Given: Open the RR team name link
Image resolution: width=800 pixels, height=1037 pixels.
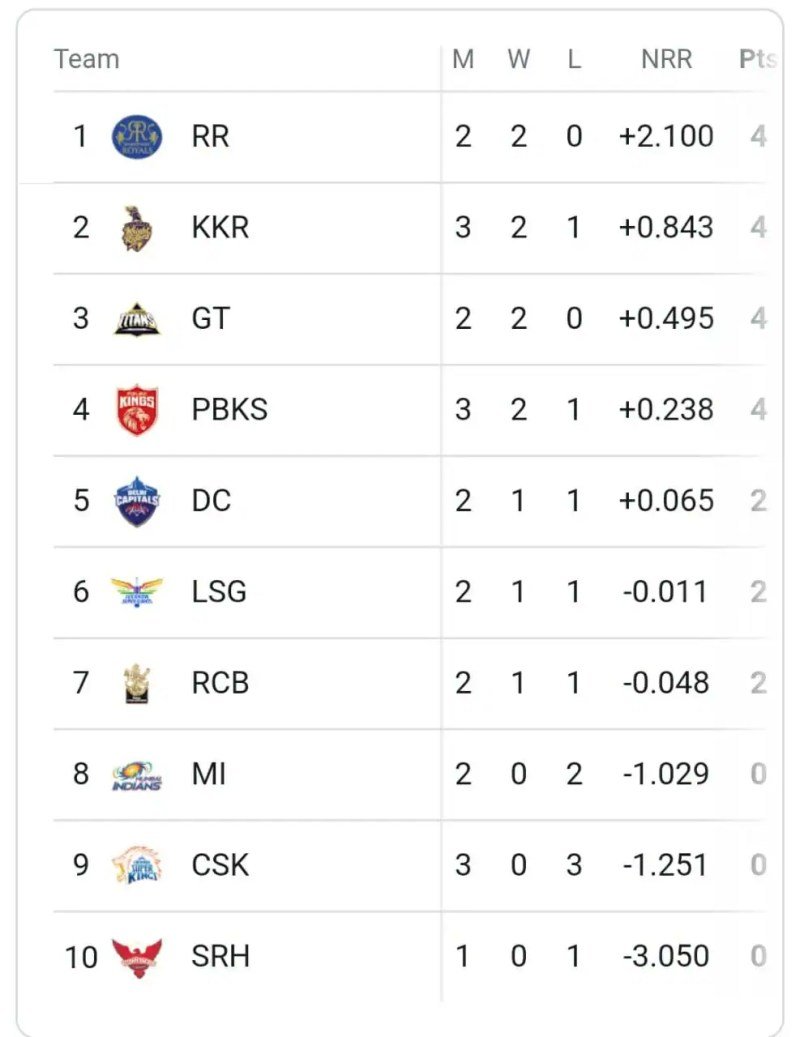Looking at the screenshot, I should [x=210, y=136].
